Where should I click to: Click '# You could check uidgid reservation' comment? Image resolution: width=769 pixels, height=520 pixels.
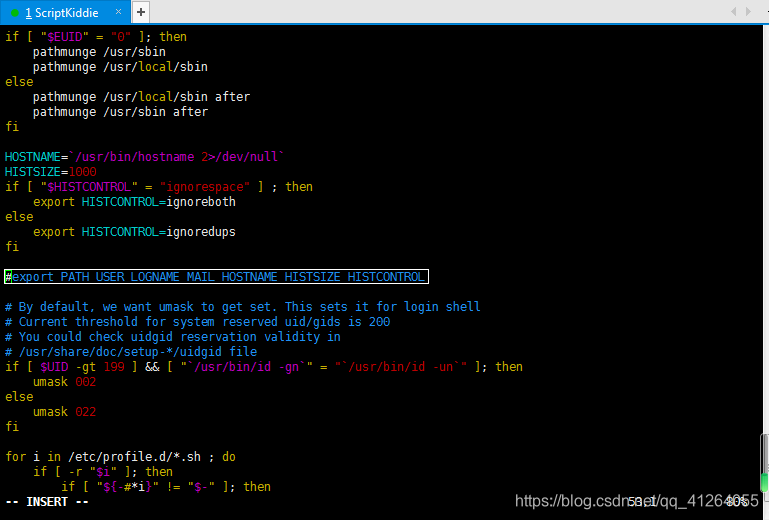coord(173,337)
